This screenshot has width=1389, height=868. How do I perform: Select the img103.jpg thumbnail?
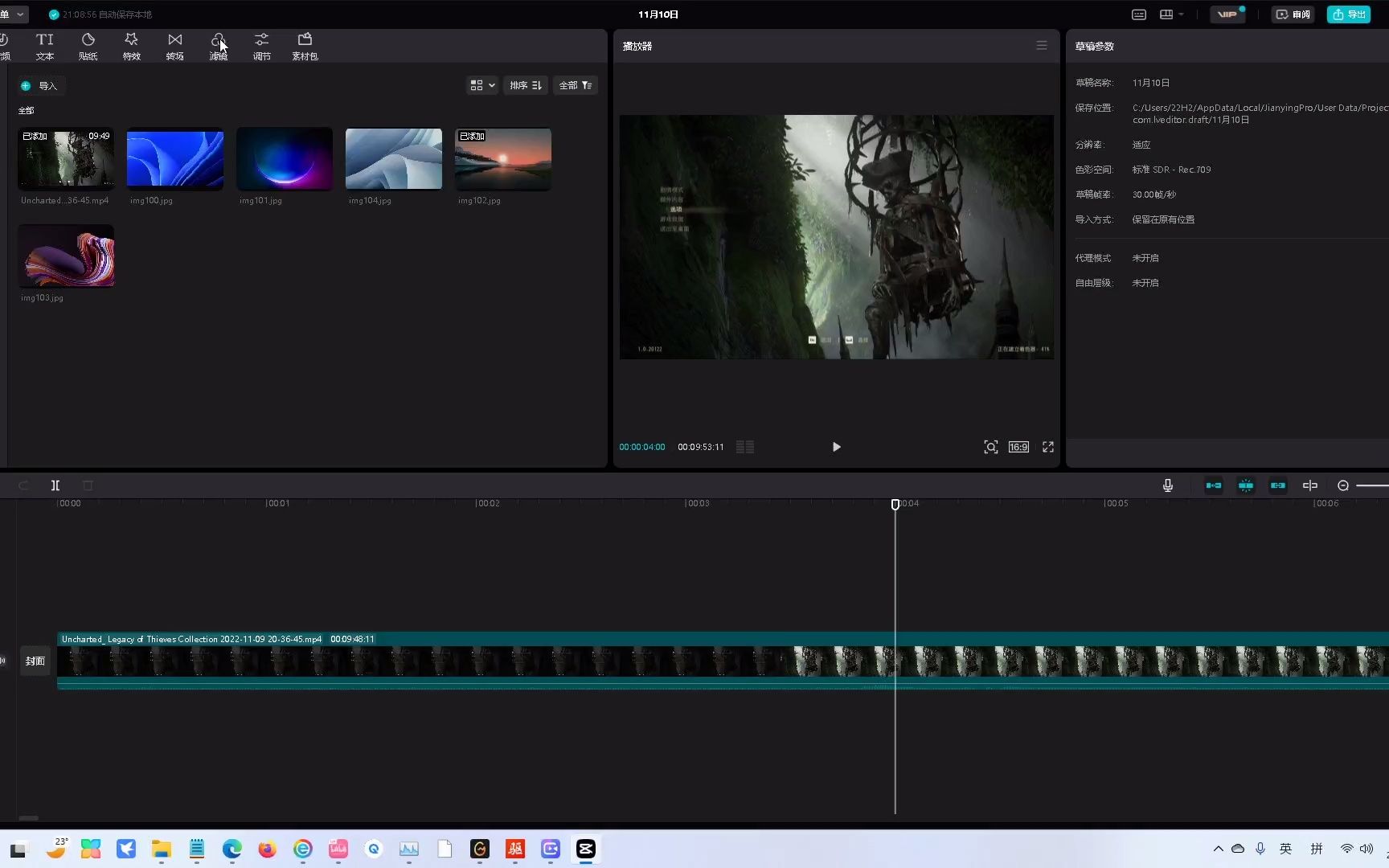(66, 256)
